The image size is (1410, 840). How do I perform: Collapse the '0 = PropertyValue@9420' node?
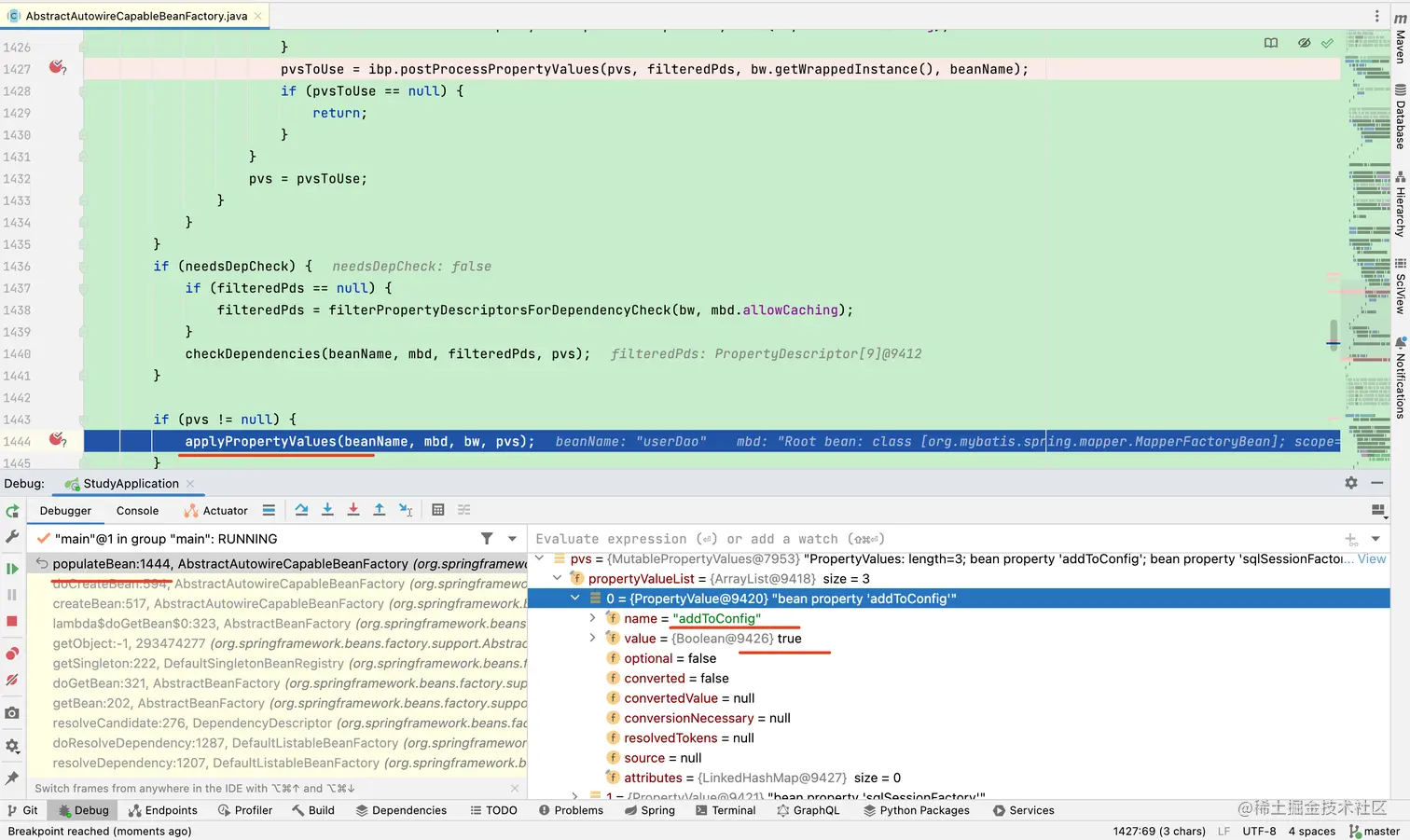(574, 598)
